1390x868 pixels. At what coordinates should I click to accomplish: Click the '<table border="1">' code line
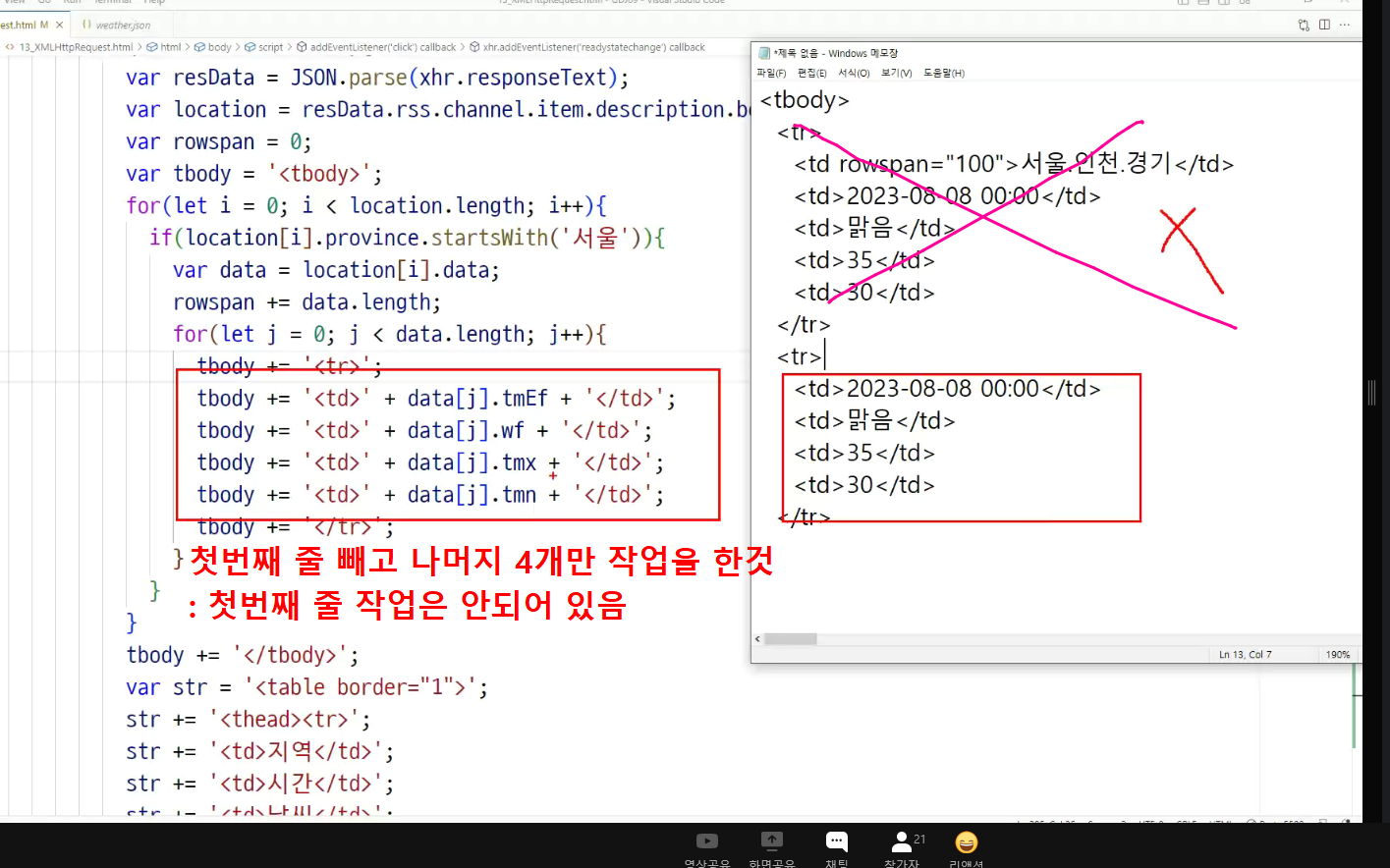pyautogui.click(x=306, y=687)
